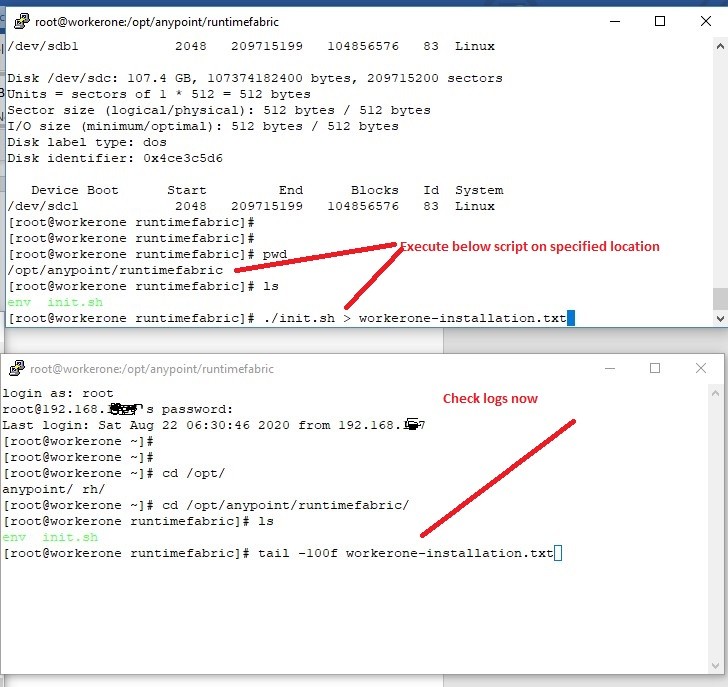This screenshot has width=728, height=687.
Task: Click the up arrow of bottom window scrollbar
Action: tap(715, 393)
